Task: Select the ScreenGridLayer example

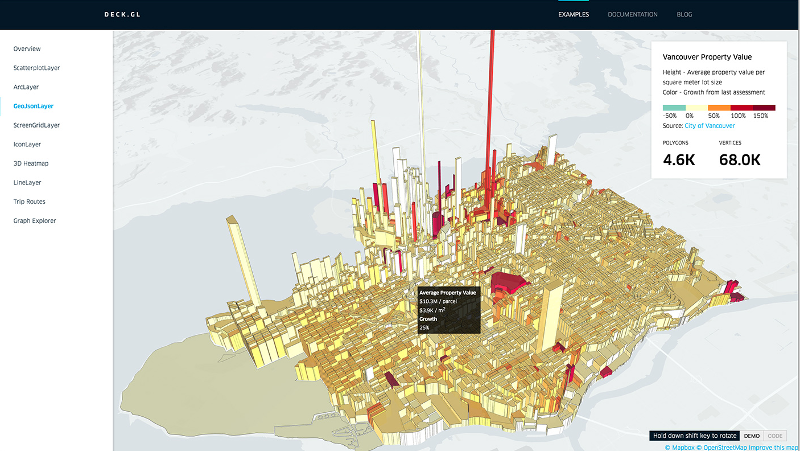Action: [x=37, y=125]
